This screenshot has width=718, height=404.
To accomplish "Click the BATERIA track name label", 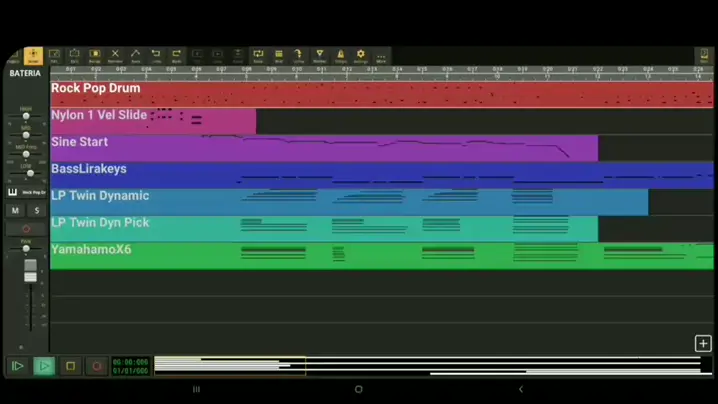I will pos(25,73).
